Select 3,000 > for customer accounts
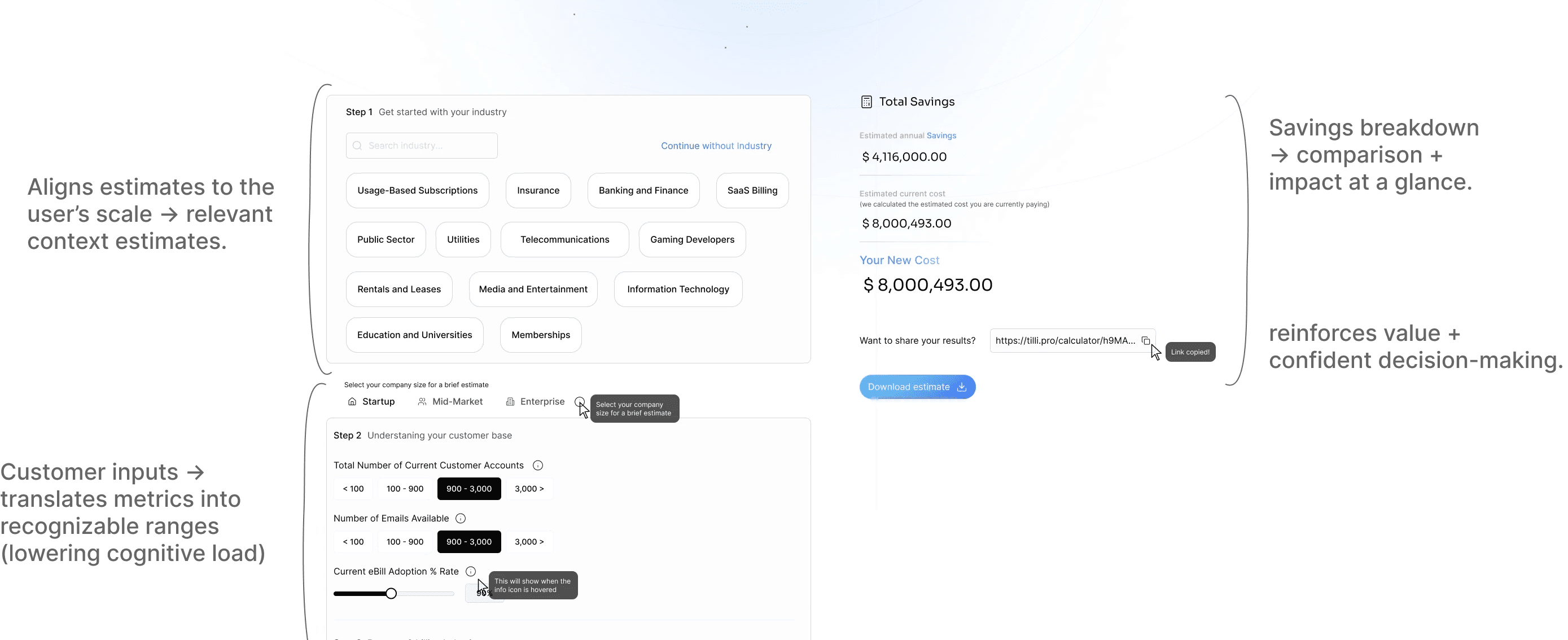Viewport: 1568px width, 640px height. pos(529,489)
